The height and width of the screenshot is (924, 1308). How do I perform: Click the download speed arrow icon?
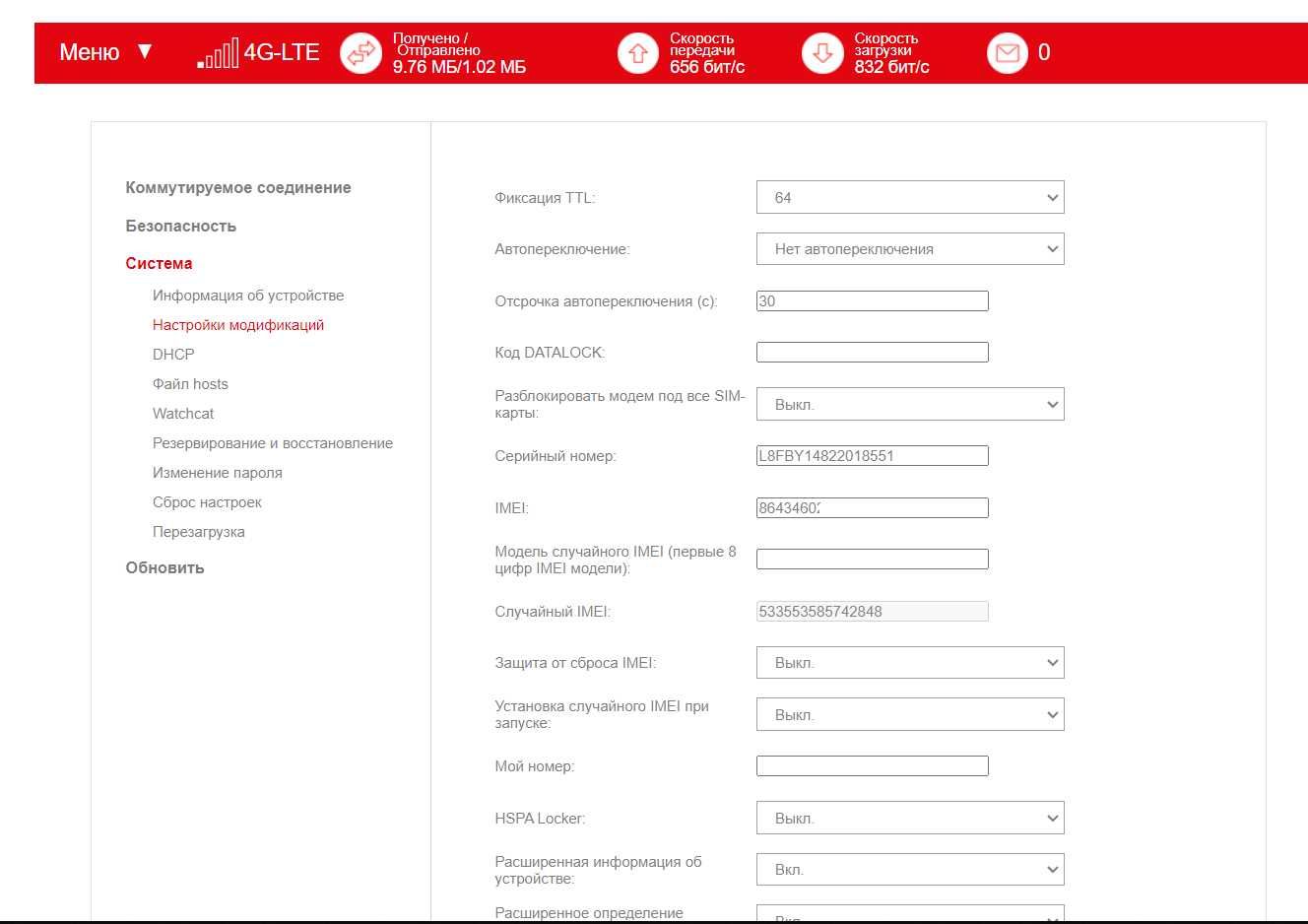point(822,53)
